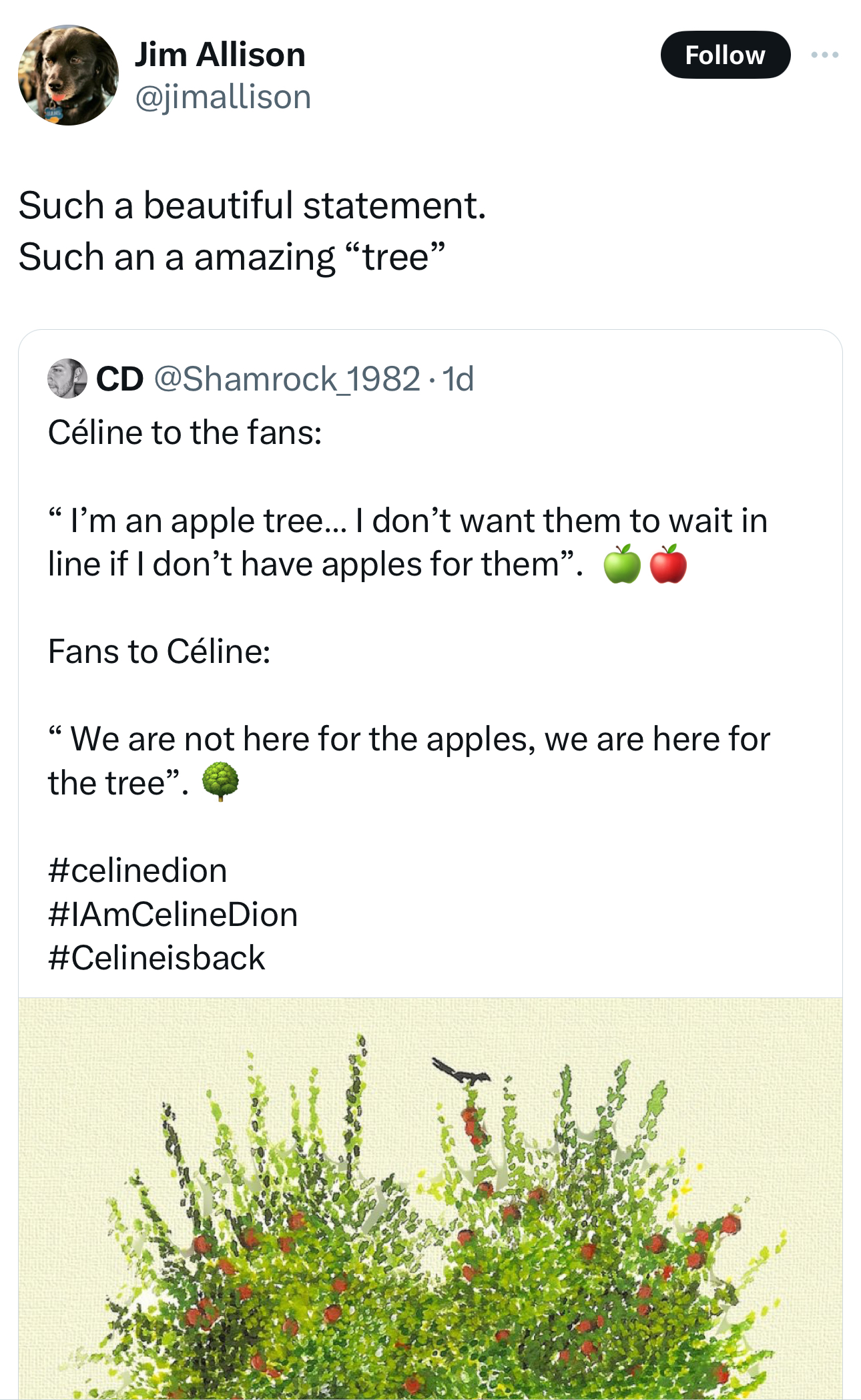Open the #Celineisback hashtag
The height and width of the screenshot is (1400, 861).
(157, 957)
